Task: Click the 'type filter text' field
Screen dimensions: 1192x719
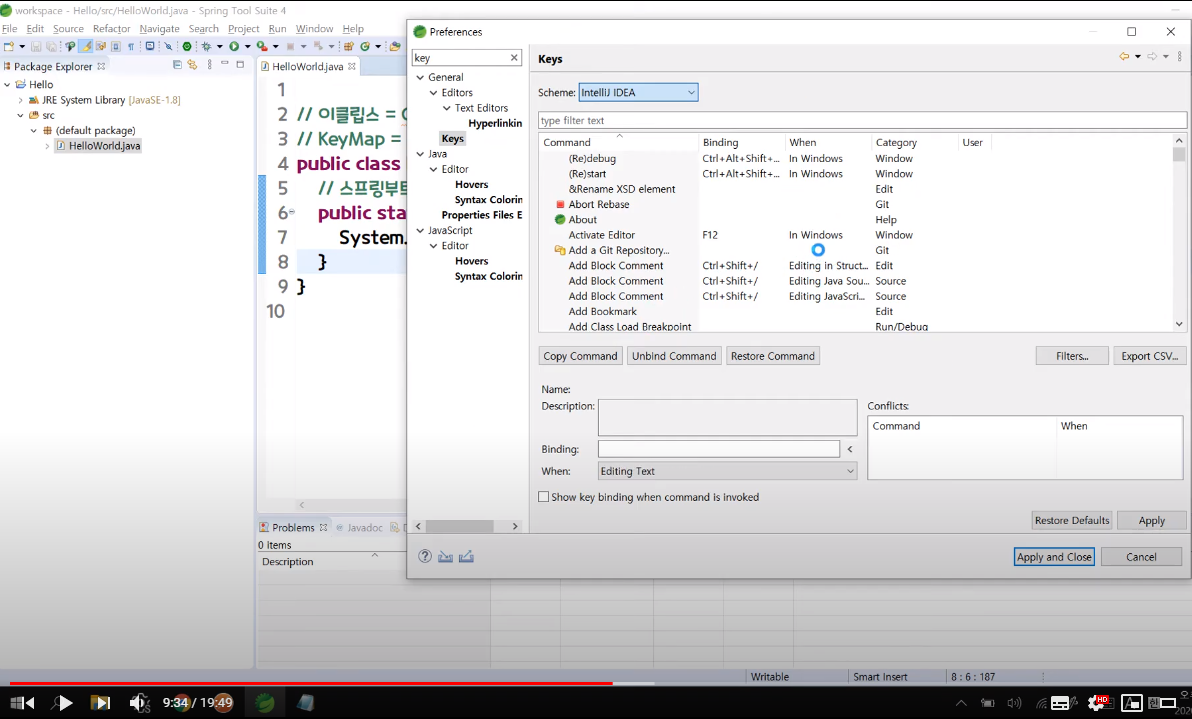Action: tap(862, 121)
